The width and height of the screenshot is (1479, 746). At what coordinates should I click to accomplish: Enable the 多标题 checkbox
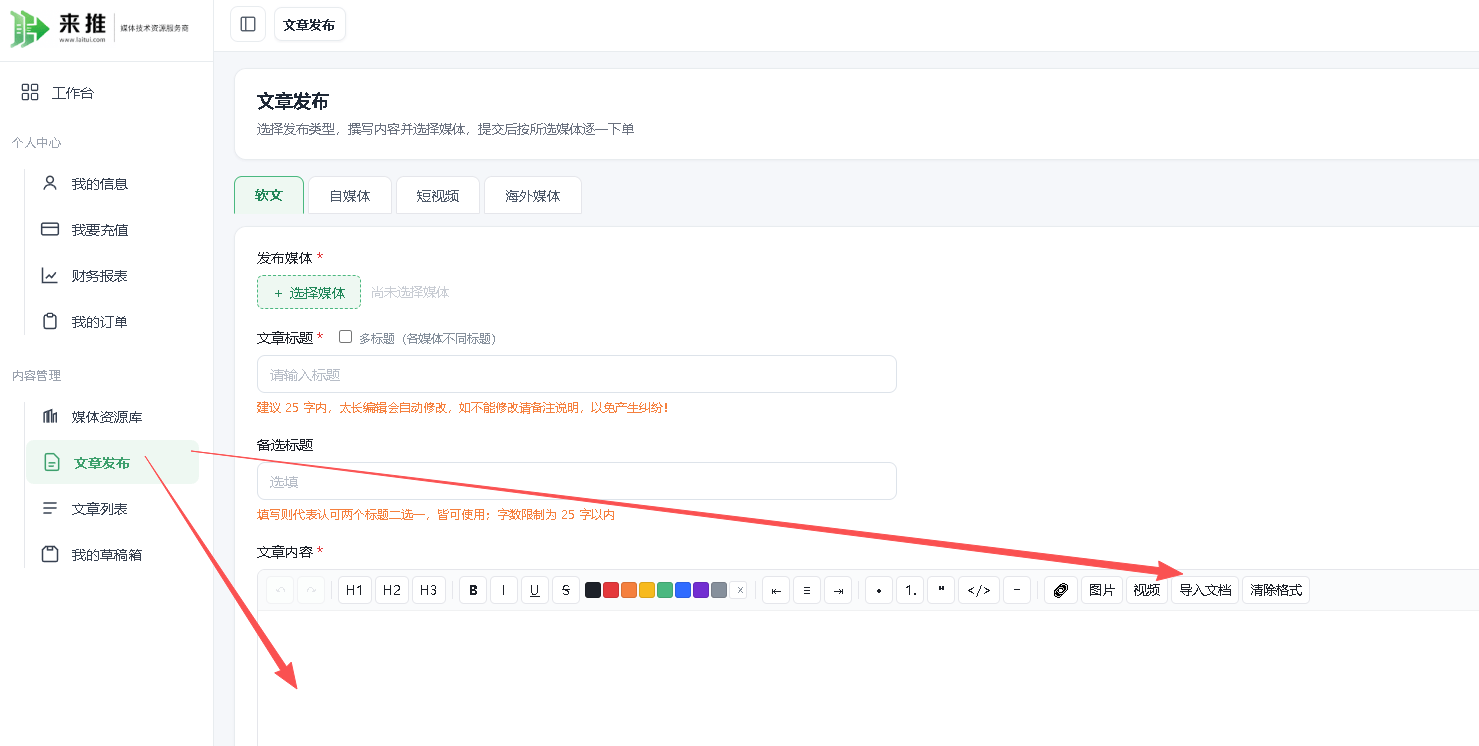(345, 337)
